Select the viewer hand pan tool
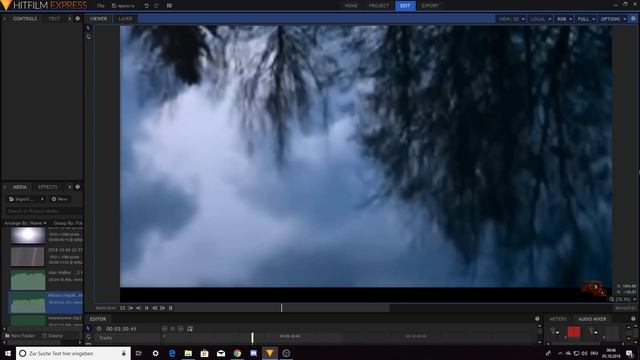Screen dimensions: 640x360 tap(89, 37)
